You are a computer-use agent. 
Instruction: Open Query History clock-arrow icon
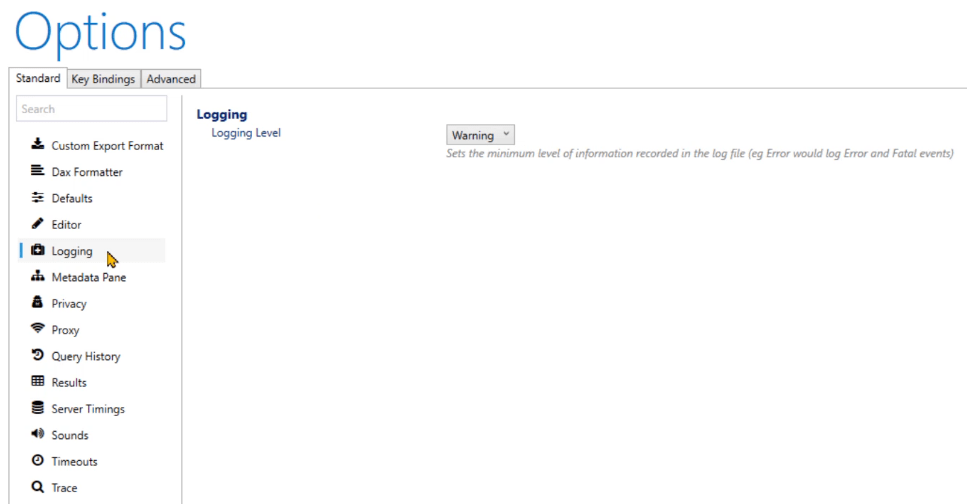[x=38, y=355]
